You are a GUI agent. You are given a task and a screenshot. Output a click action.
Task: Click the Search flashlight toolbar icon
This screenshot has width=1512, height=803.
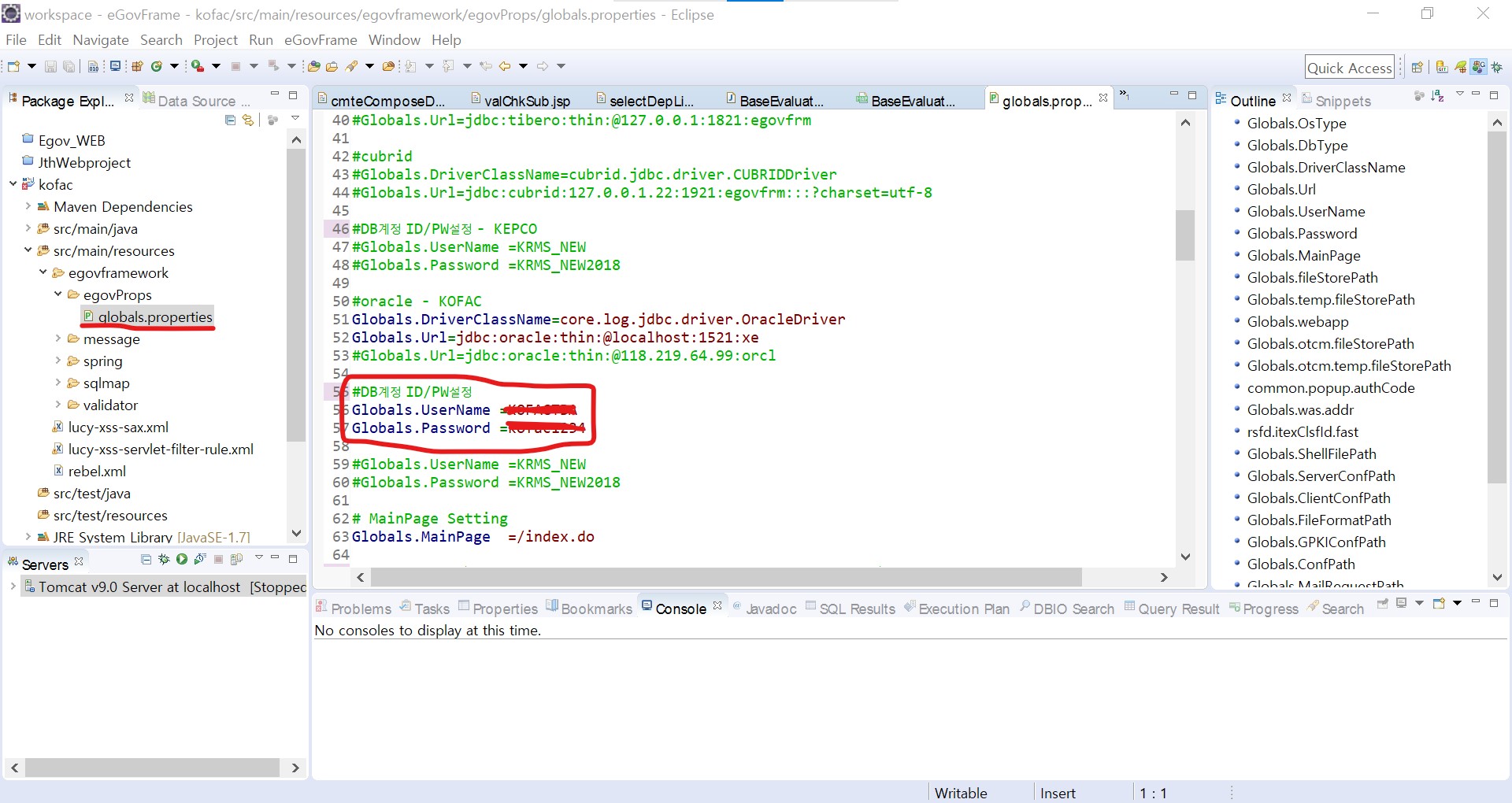[x=351, y=66]
